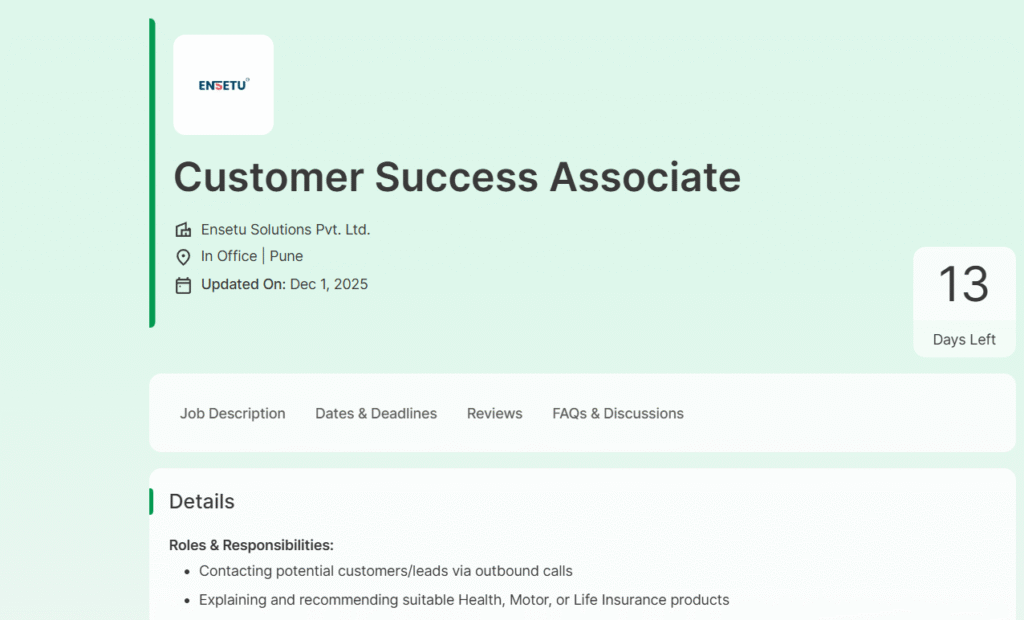Click the building icon beside Ensetu Solutions

183,230
